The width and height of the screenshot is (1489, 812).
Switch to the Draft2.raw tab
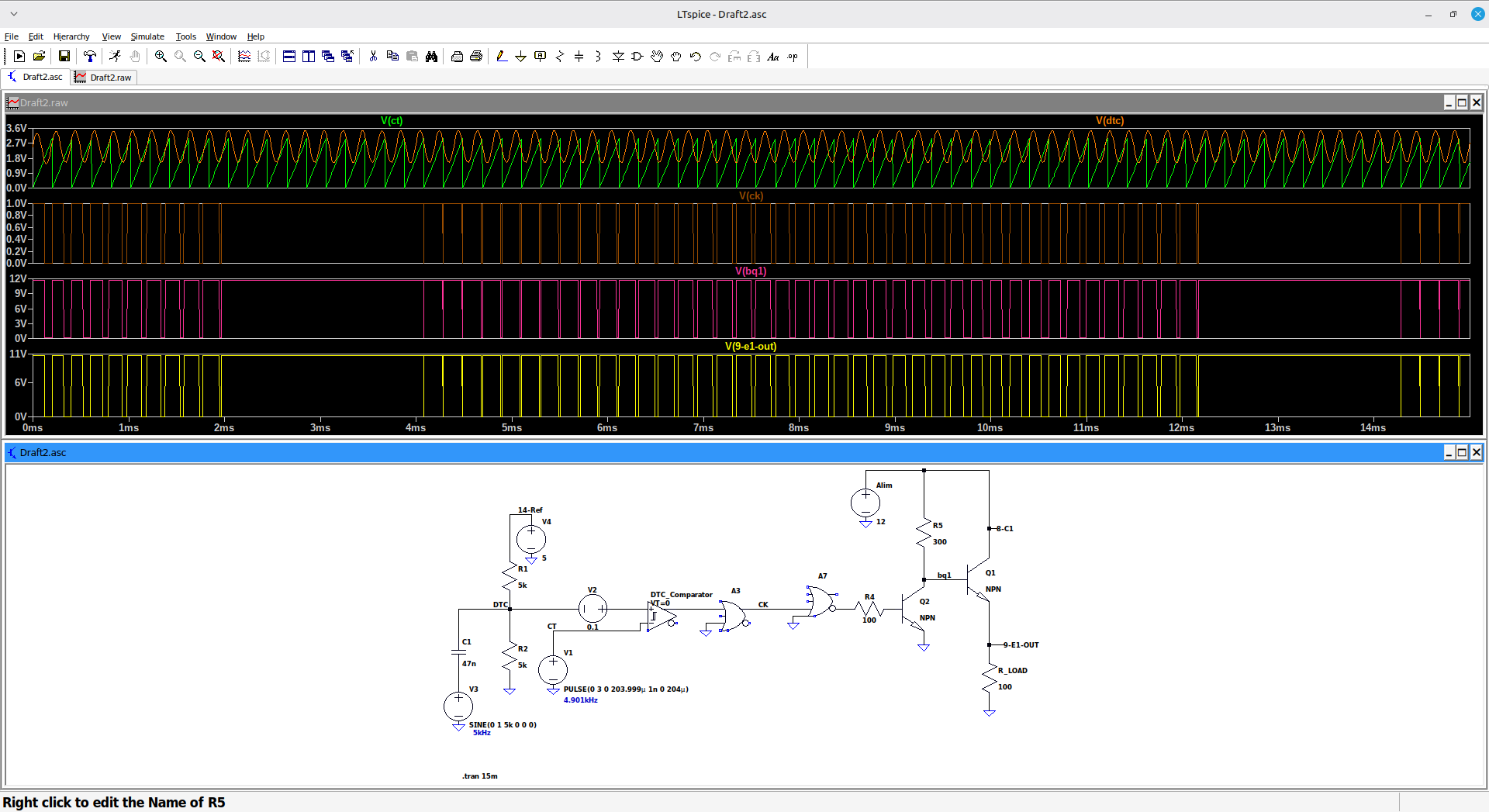(x=104, y=78)
